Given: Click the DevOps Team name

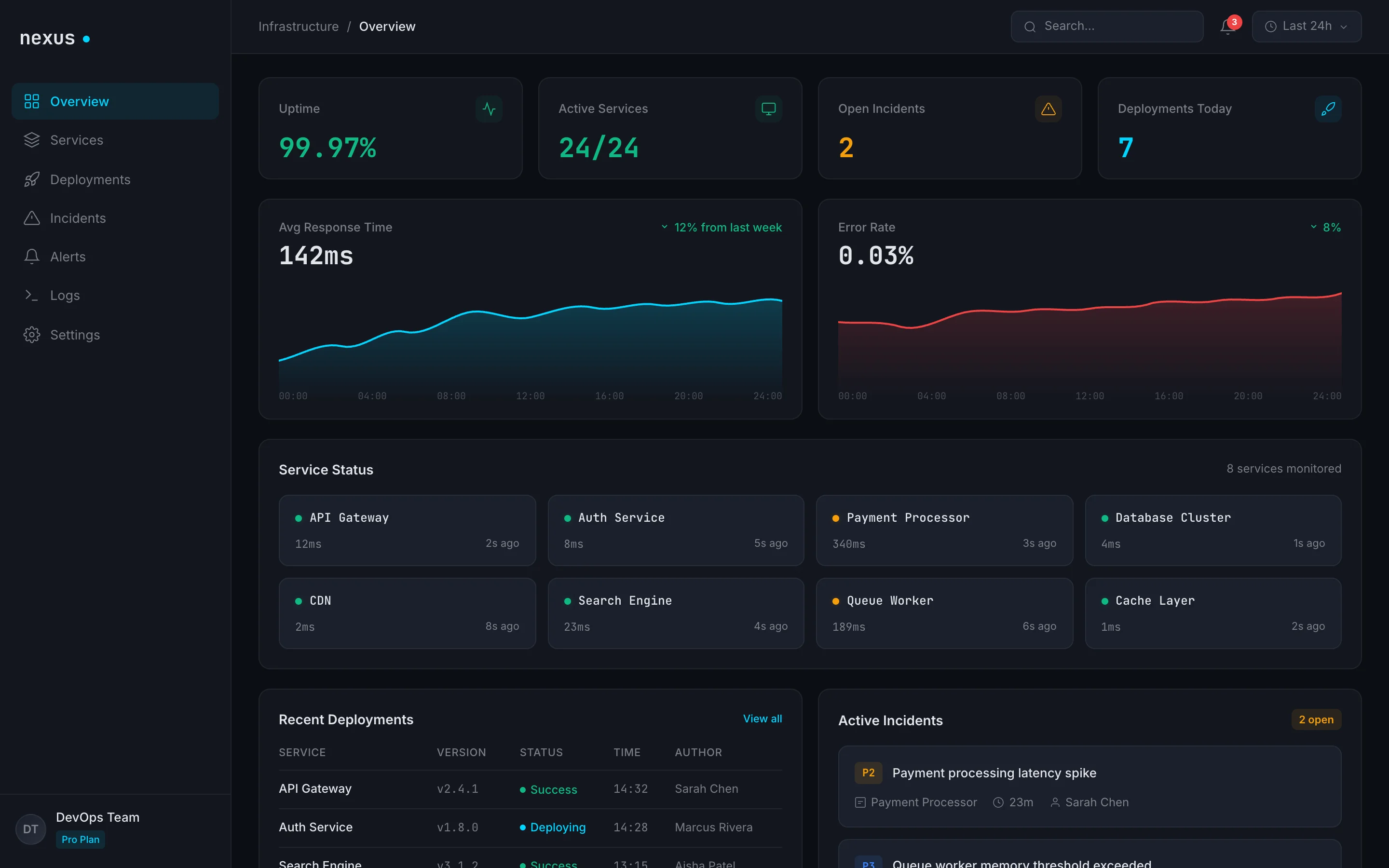Looking at the screenshot, I should click(97, 817).
